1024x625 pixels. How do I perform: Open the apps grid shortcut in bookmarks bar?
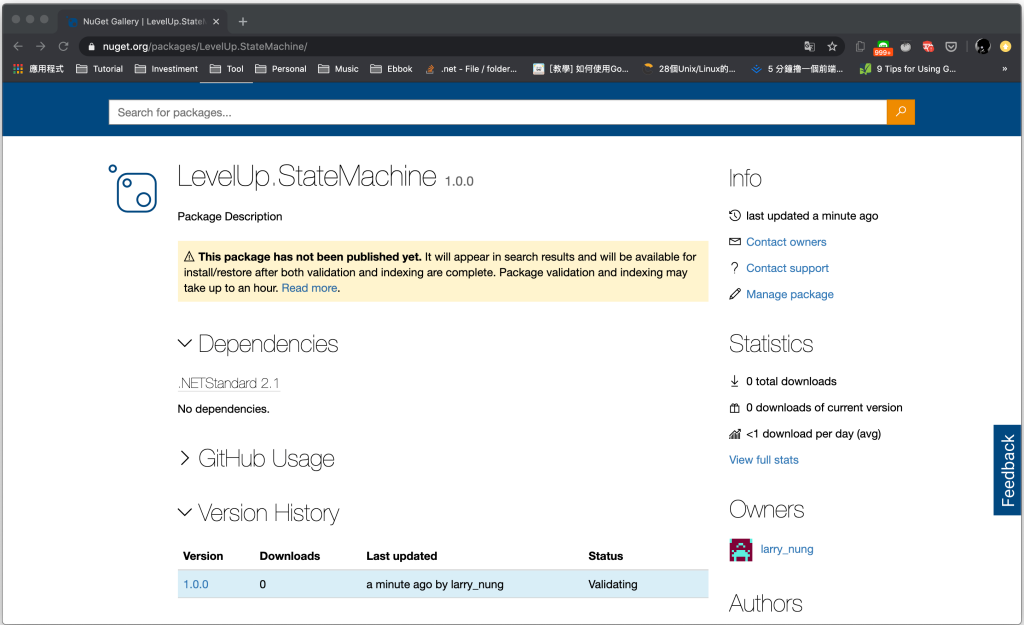tap(37, 69)
